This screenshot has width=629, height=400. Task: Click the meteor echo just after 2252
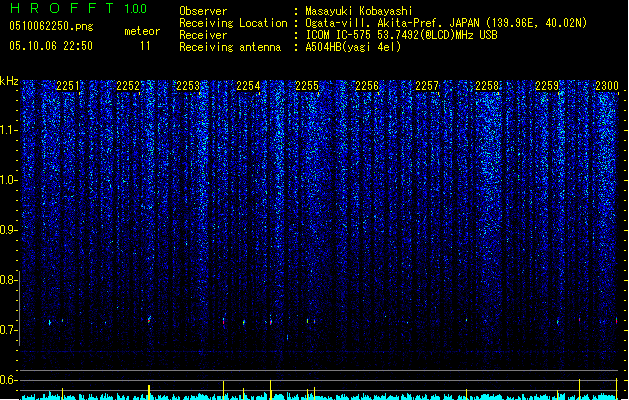click(149, 320)
